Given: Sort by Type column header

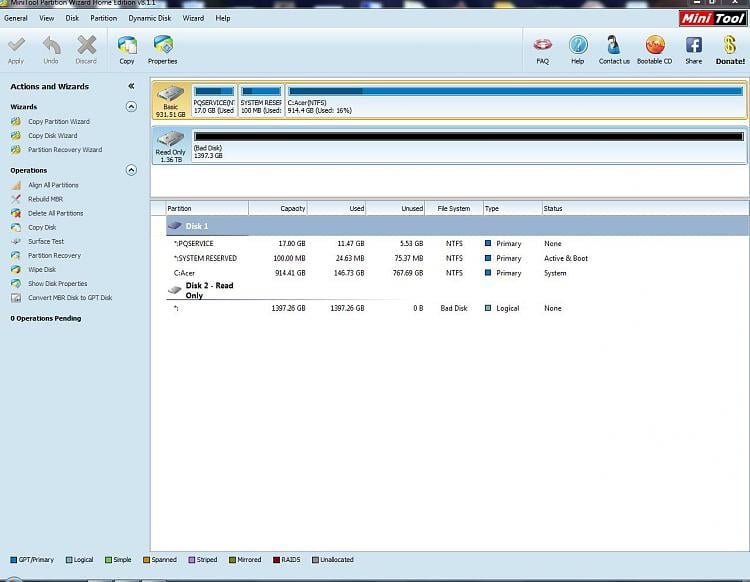Looking at the screenshot, I should [x=512, y=209].
